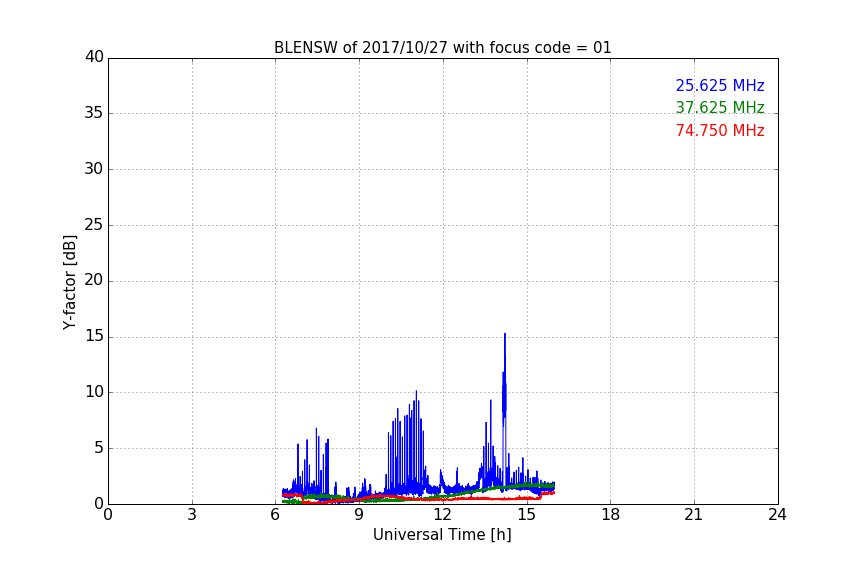Click the y-axis tick label '35'

pos(94,113)
